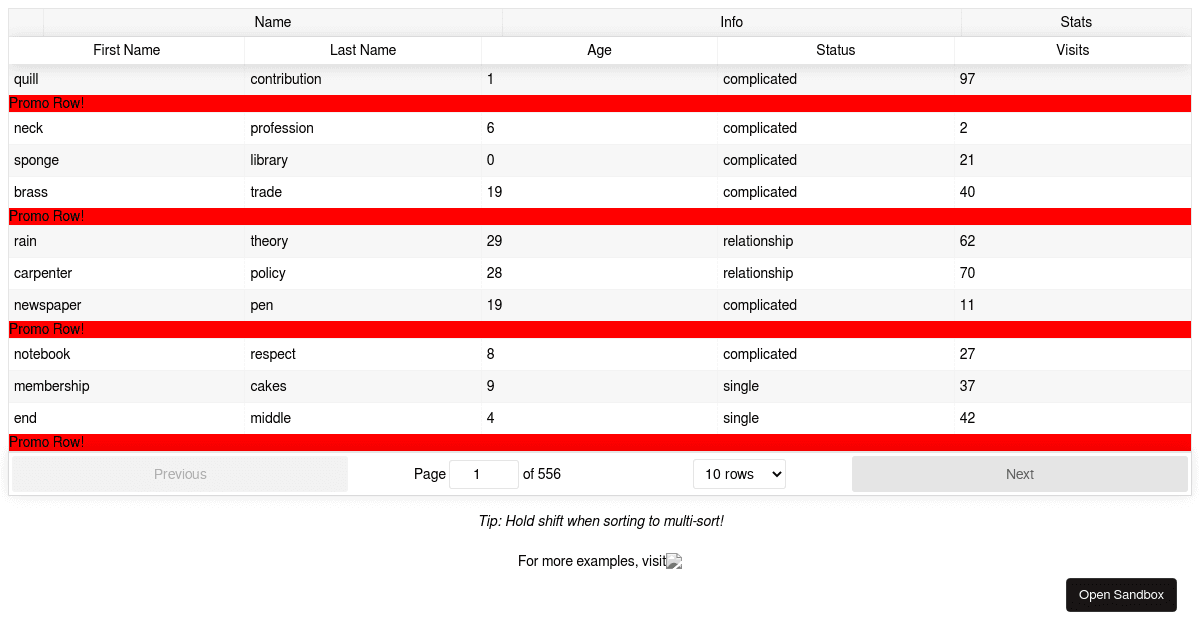Select the 'membership cakes' row
The width and height of the screenshot is (1200, 630).
click(126, 386)
